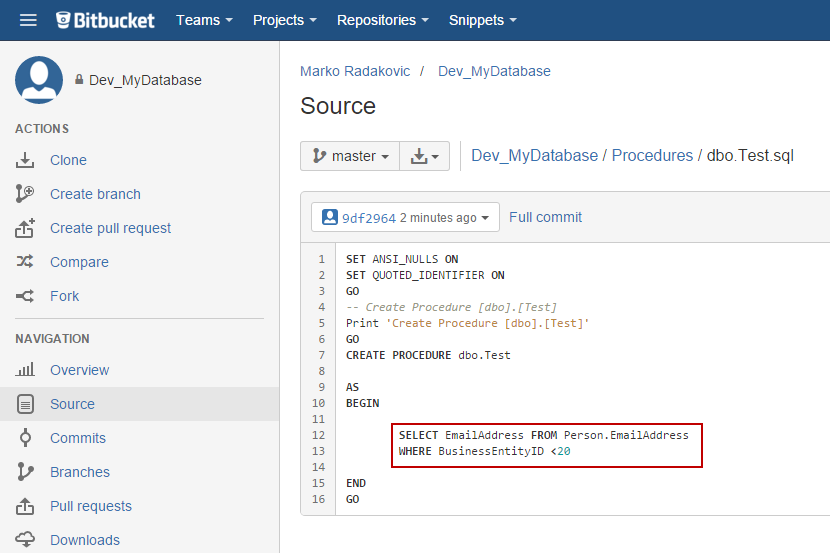
Task: Click the '-- Create Procedure' comment line
Action: click(x=451, y=307)
